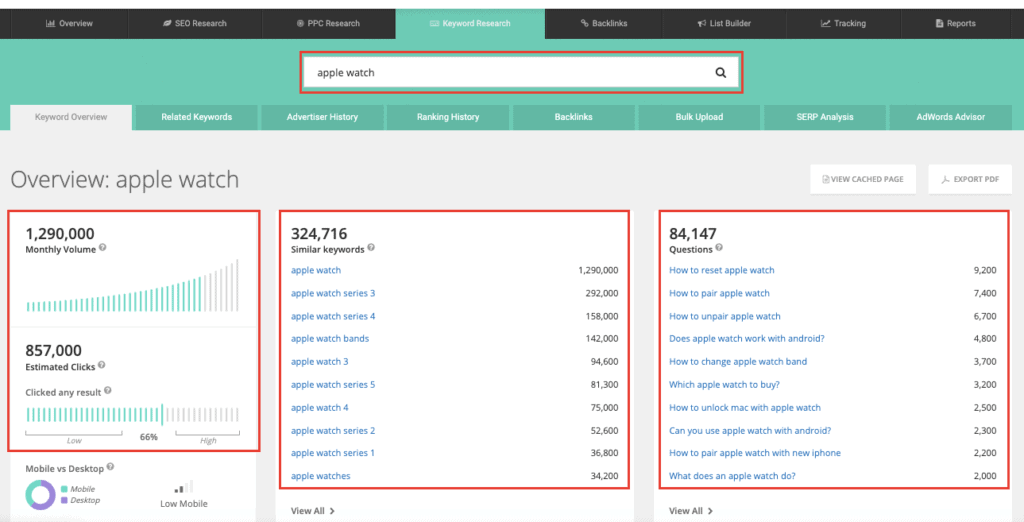The width and height of the screenshot is (1024, 522).
Task: Click help icon beside Similar keywords
Action: [x=371, y=248]
